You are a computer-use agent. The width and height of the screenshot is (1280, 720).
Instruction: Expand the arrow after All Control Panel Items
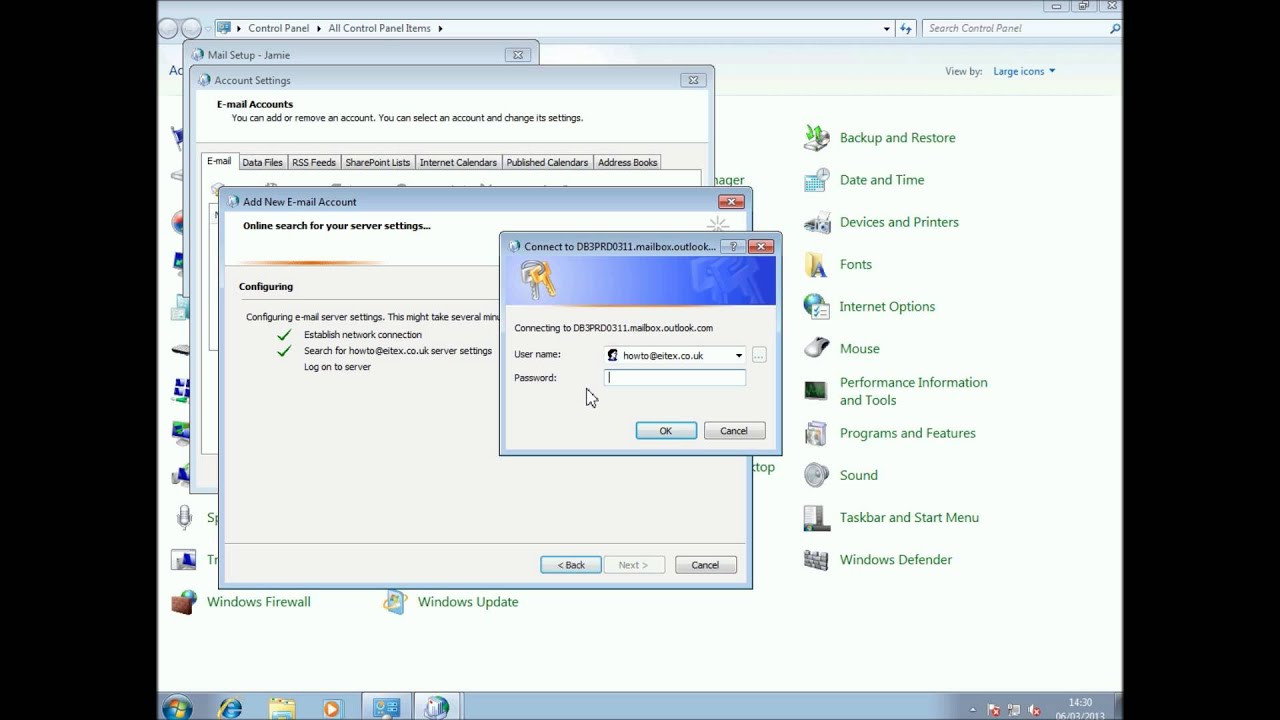click(x=440, y=28)
